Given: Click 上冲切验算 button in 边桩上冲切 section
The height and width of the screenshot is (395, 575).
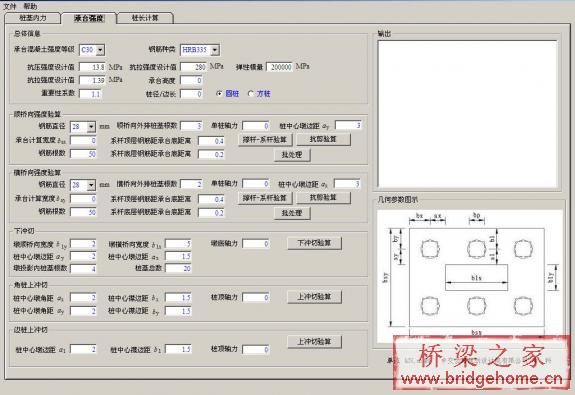Looking at the screenshot, I should [314, 342].
